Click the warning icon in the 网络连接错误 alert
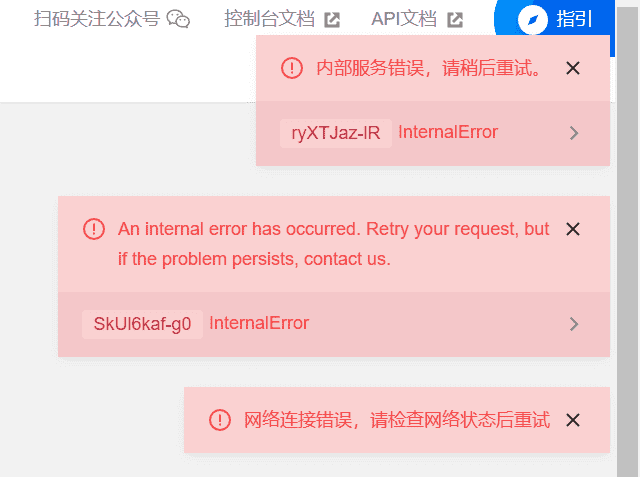The height and width of the screenshot is (477, 640). click(220, 420)
